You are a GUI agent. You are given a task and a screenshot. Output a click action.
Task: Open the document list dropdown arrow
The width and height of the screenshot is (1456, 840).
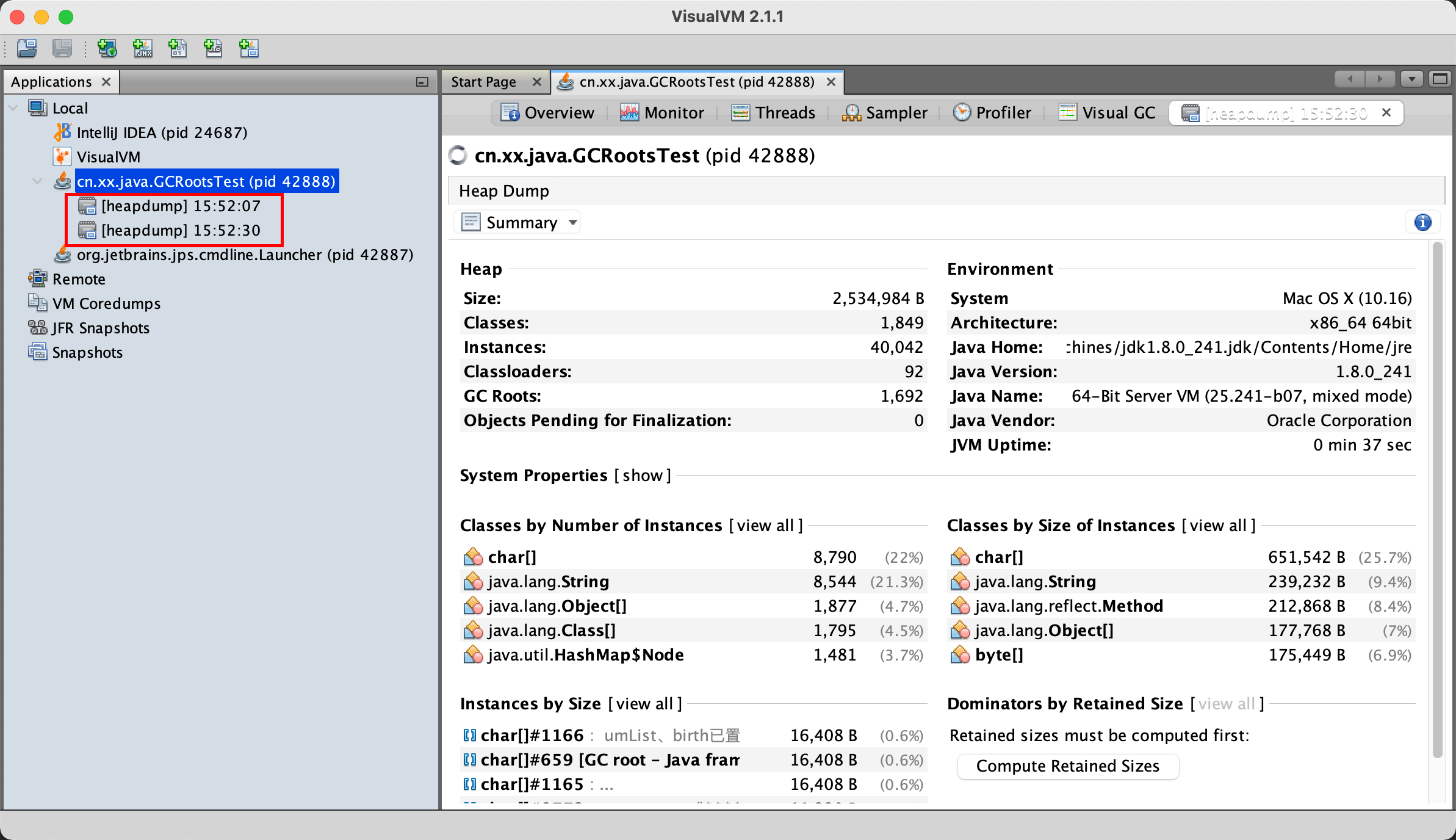click(x=1412, y=79)
